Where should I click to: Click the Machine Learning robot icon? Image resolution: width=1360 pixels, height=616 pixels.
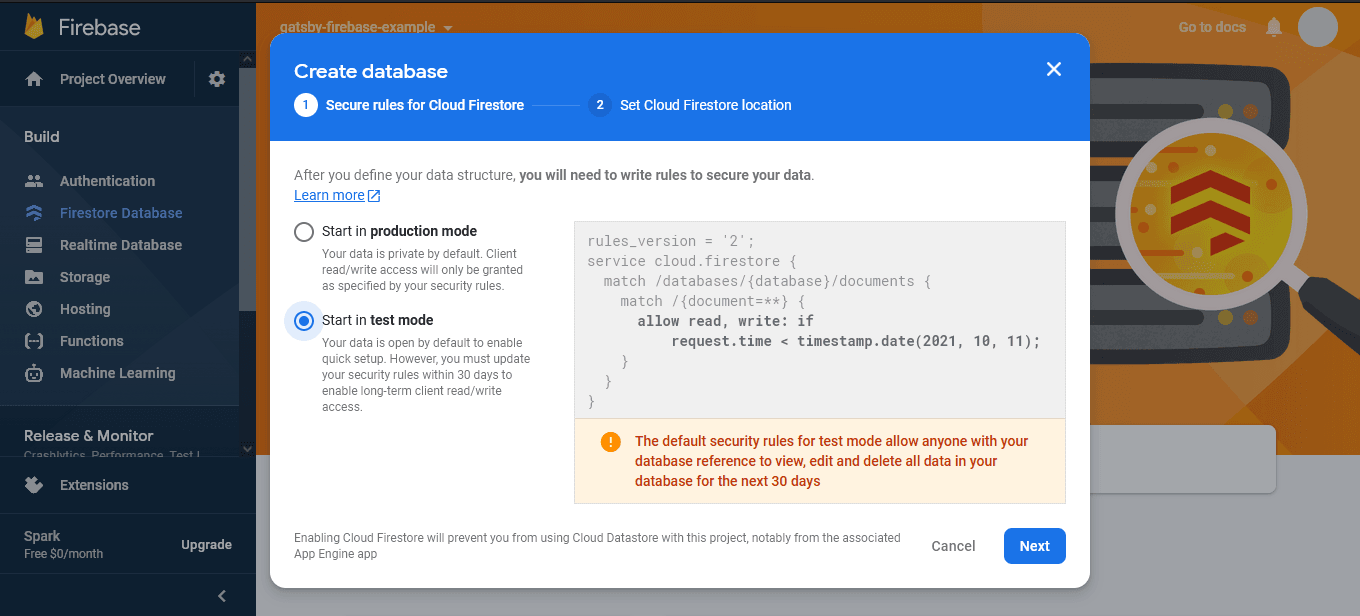(x=34, y=373)
